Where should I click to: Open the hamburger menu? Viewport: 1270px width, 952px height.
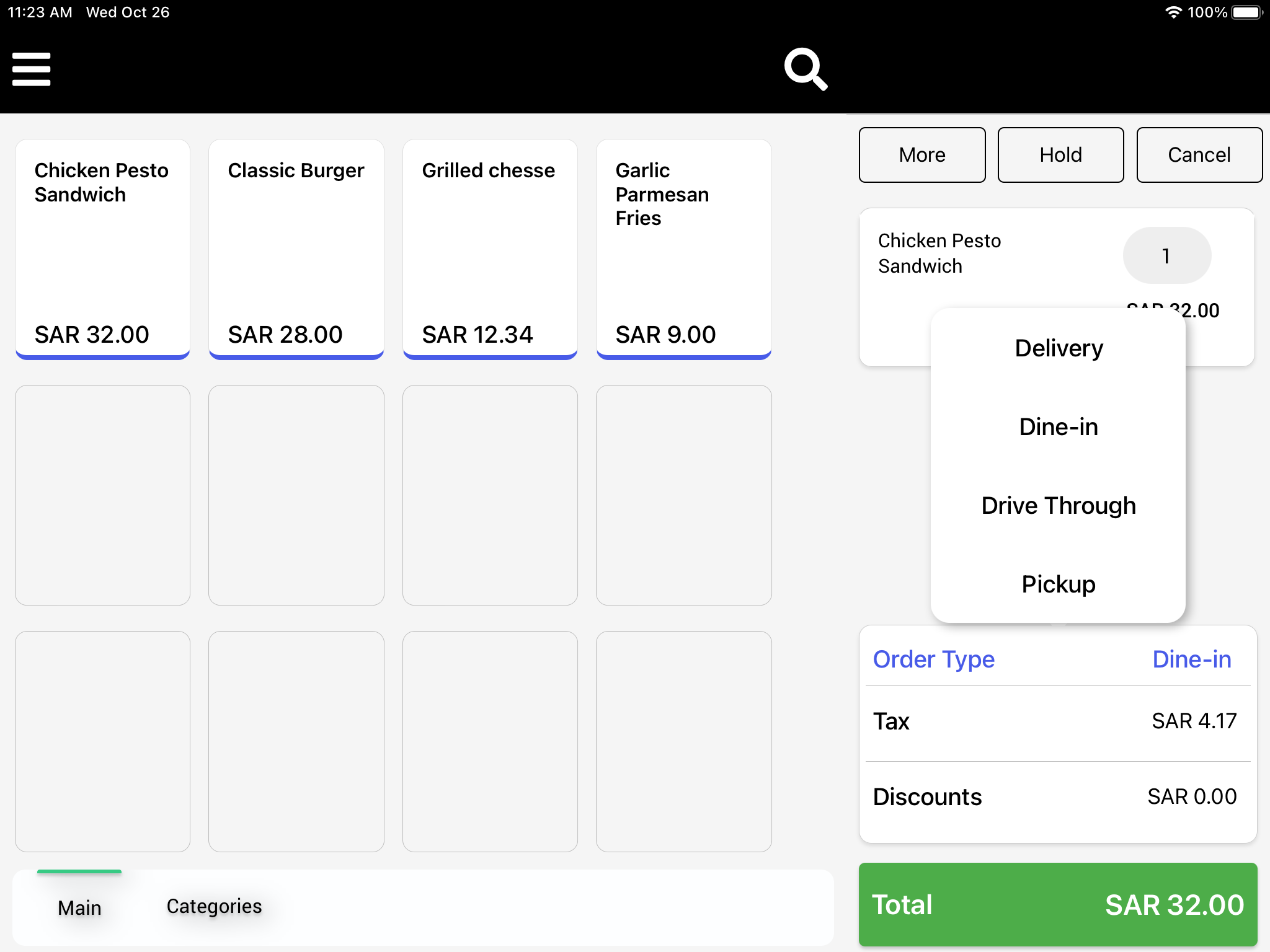point(31,69)
